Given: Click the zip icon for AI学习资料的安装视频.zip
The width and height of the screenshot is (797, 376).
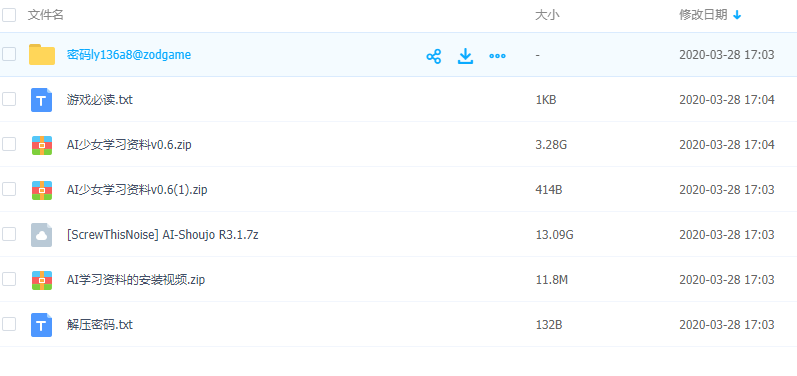Looking at the screenshot, I should click(42, 280).
